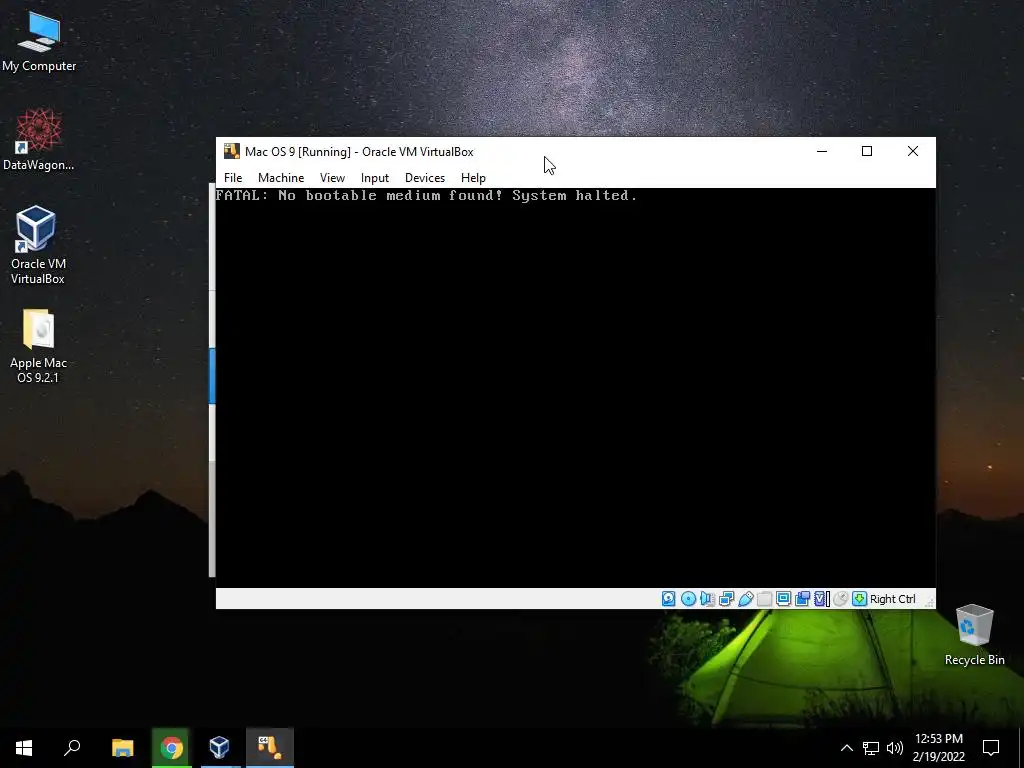1024x768 pixels.
Task: Click the keyboard capture green arrow icon
Action: (x=859, y=599)
